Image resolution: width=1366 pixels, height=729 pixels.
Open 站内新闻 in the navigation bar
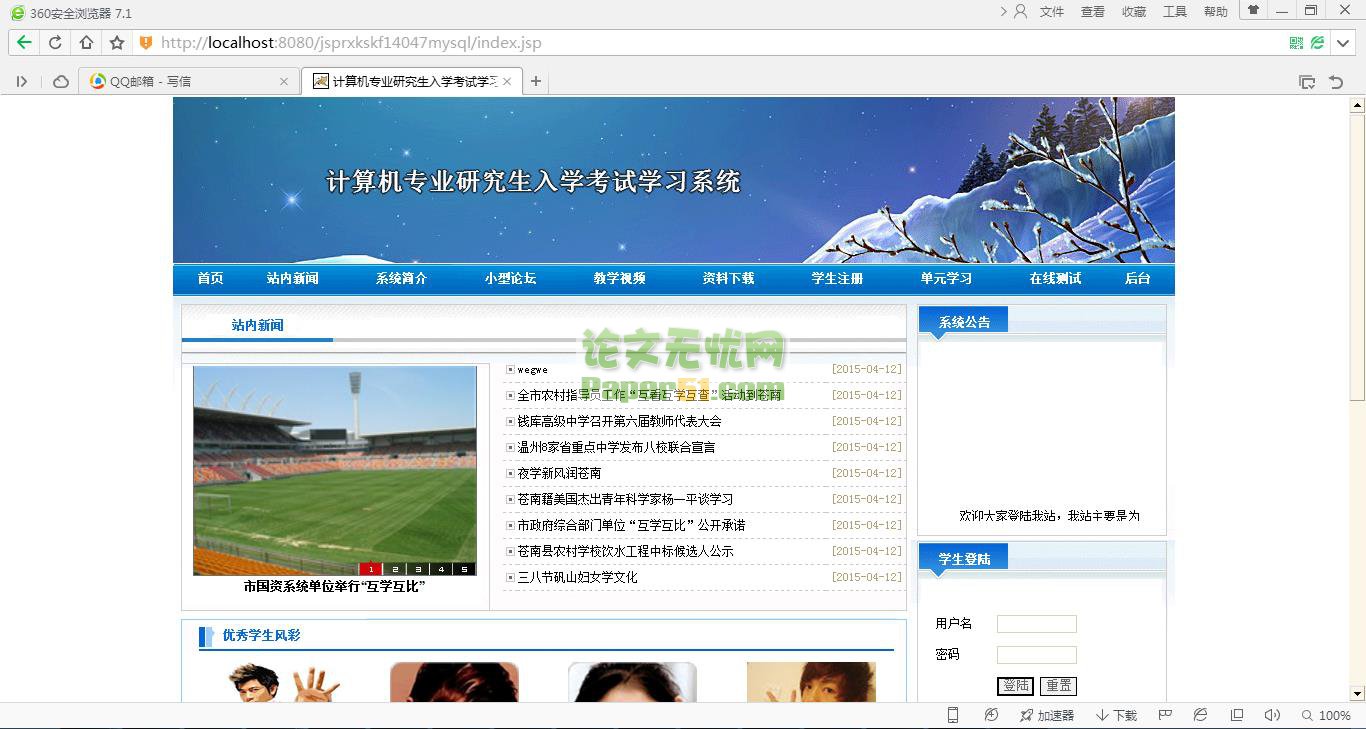coord(293,279)
